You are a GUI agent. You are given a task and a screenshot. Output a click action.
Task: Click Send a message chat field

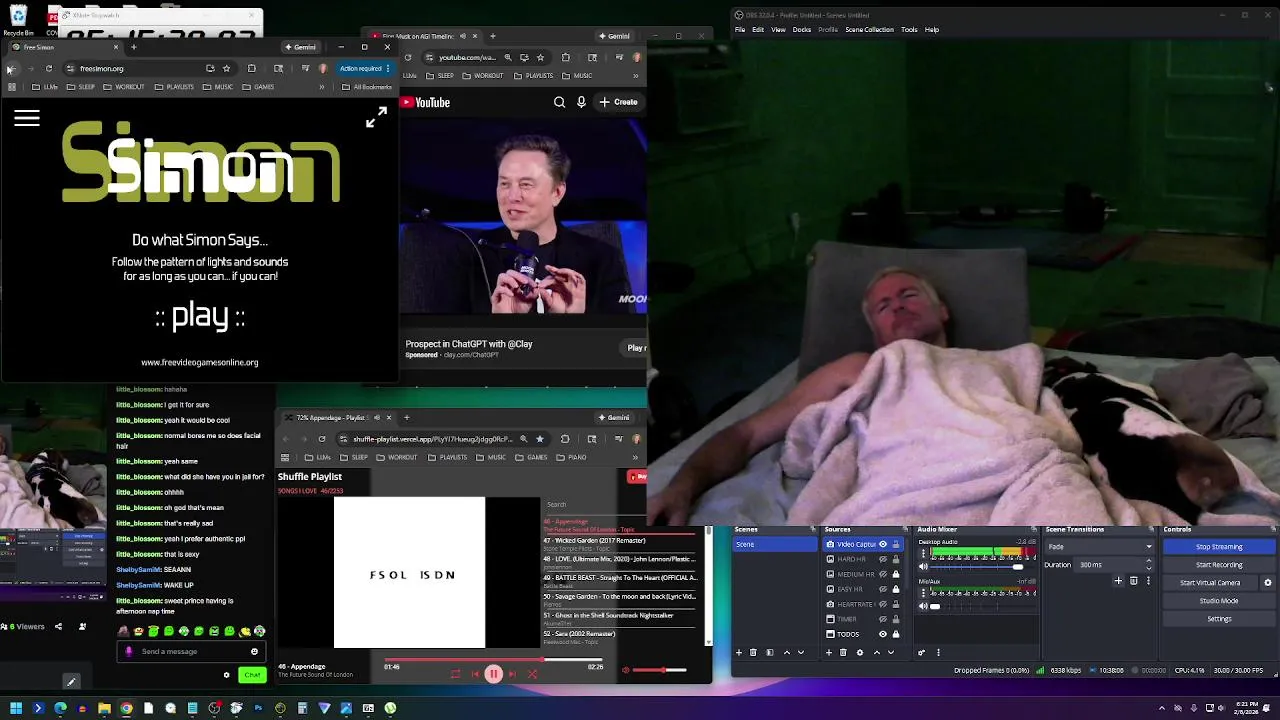tap(190, 651)
